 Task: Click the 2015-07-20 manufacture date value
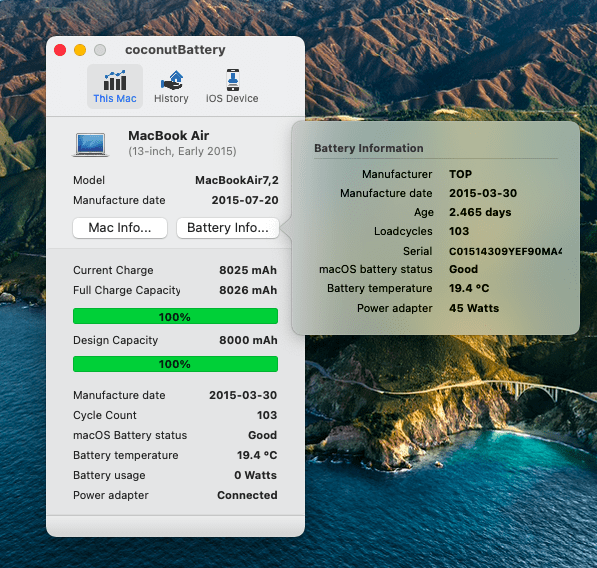245,200
